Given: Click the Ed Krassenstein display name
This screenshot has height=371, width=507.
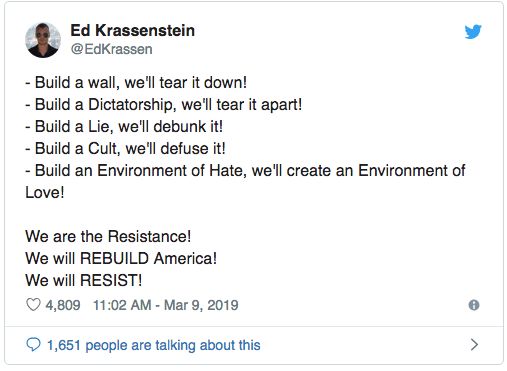Looking at the screenshot, I should (x=132, y=30).
